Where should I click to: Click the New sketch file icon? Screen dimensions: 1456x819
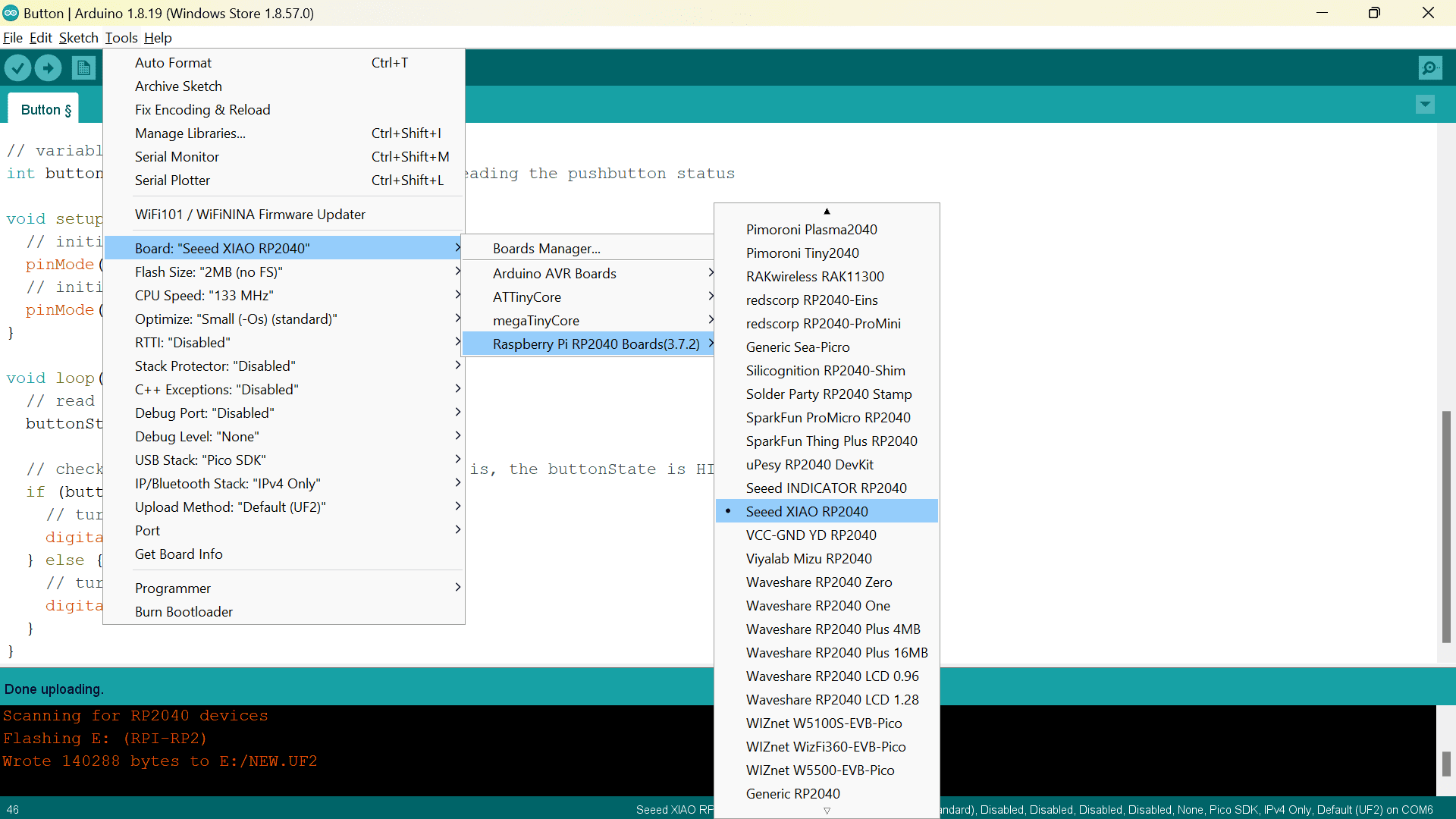pyautogui.click(x=84, y=68)
